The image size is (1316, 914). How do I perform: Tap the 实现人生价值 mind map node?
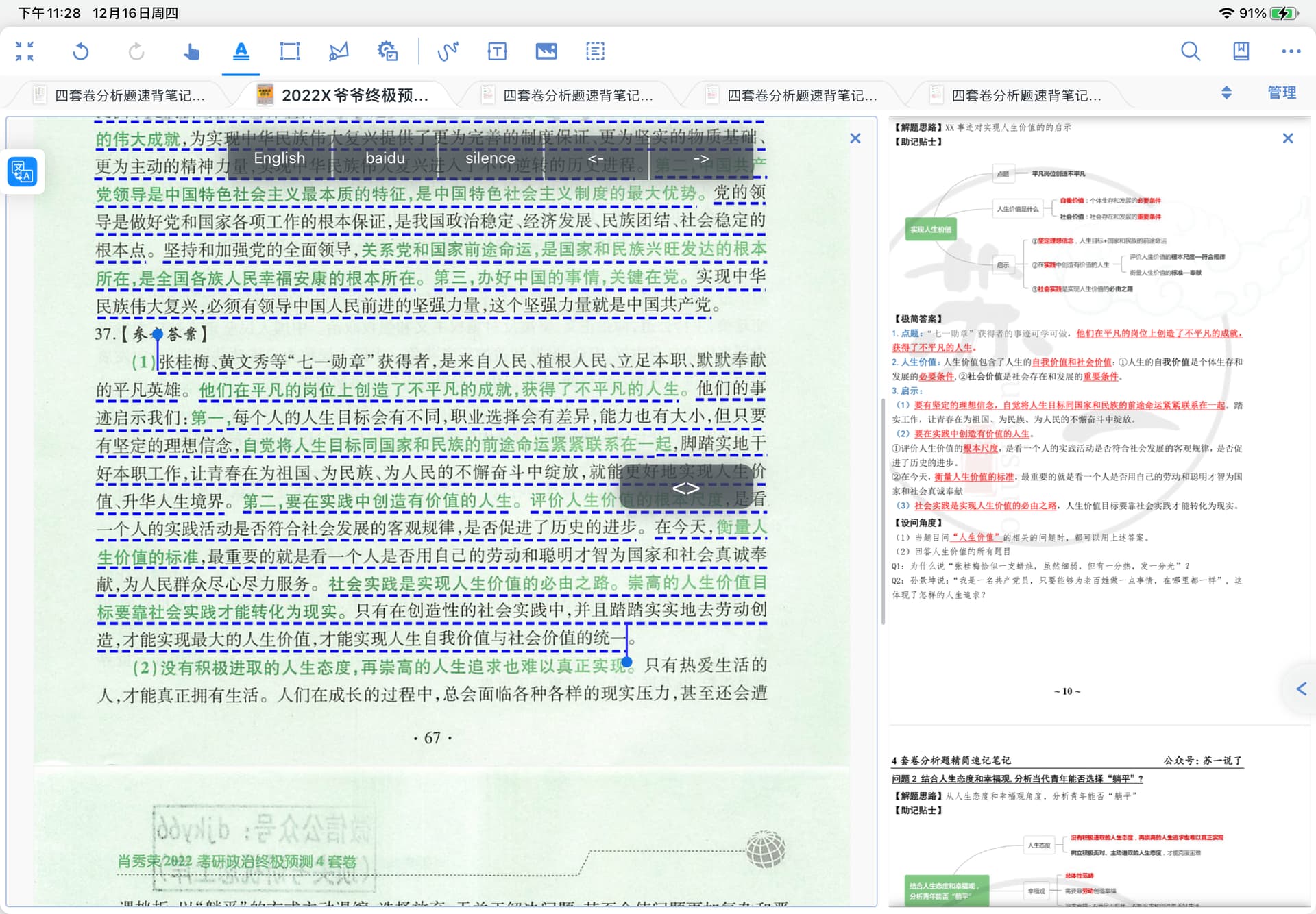tap(931, 230)
